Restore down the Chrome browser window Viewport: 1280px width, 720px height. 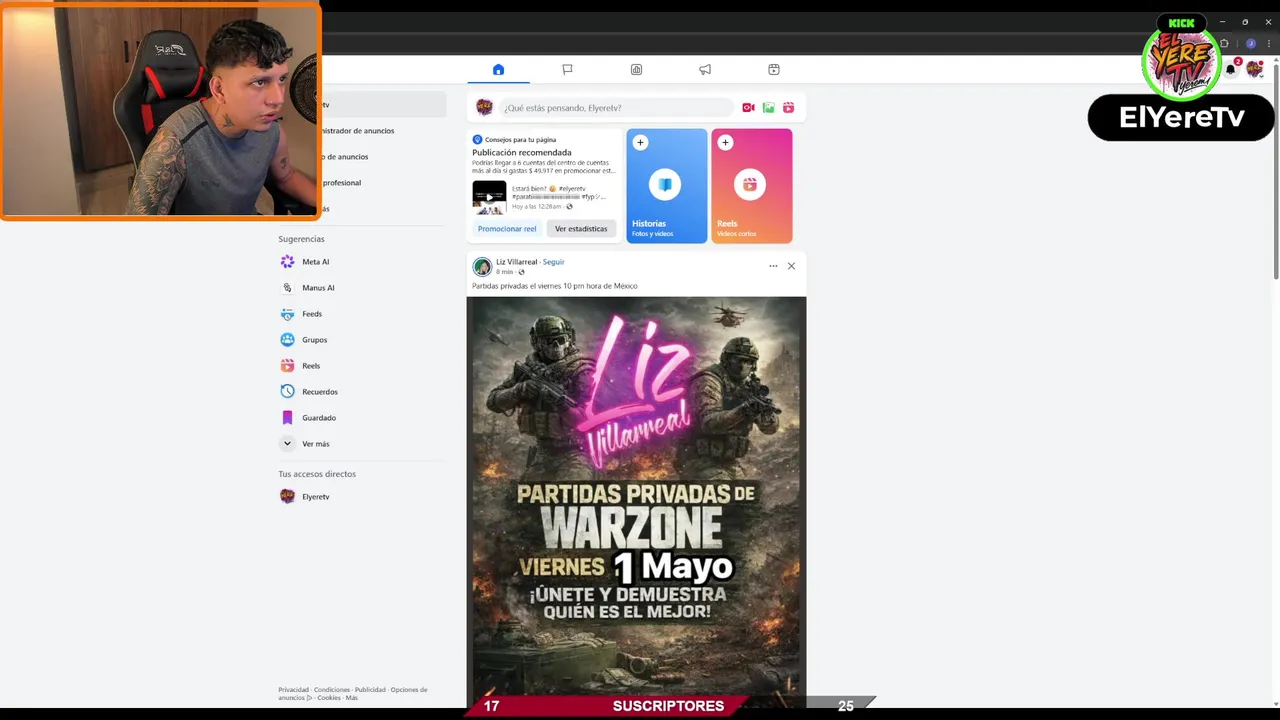[x=1245, y=22]
